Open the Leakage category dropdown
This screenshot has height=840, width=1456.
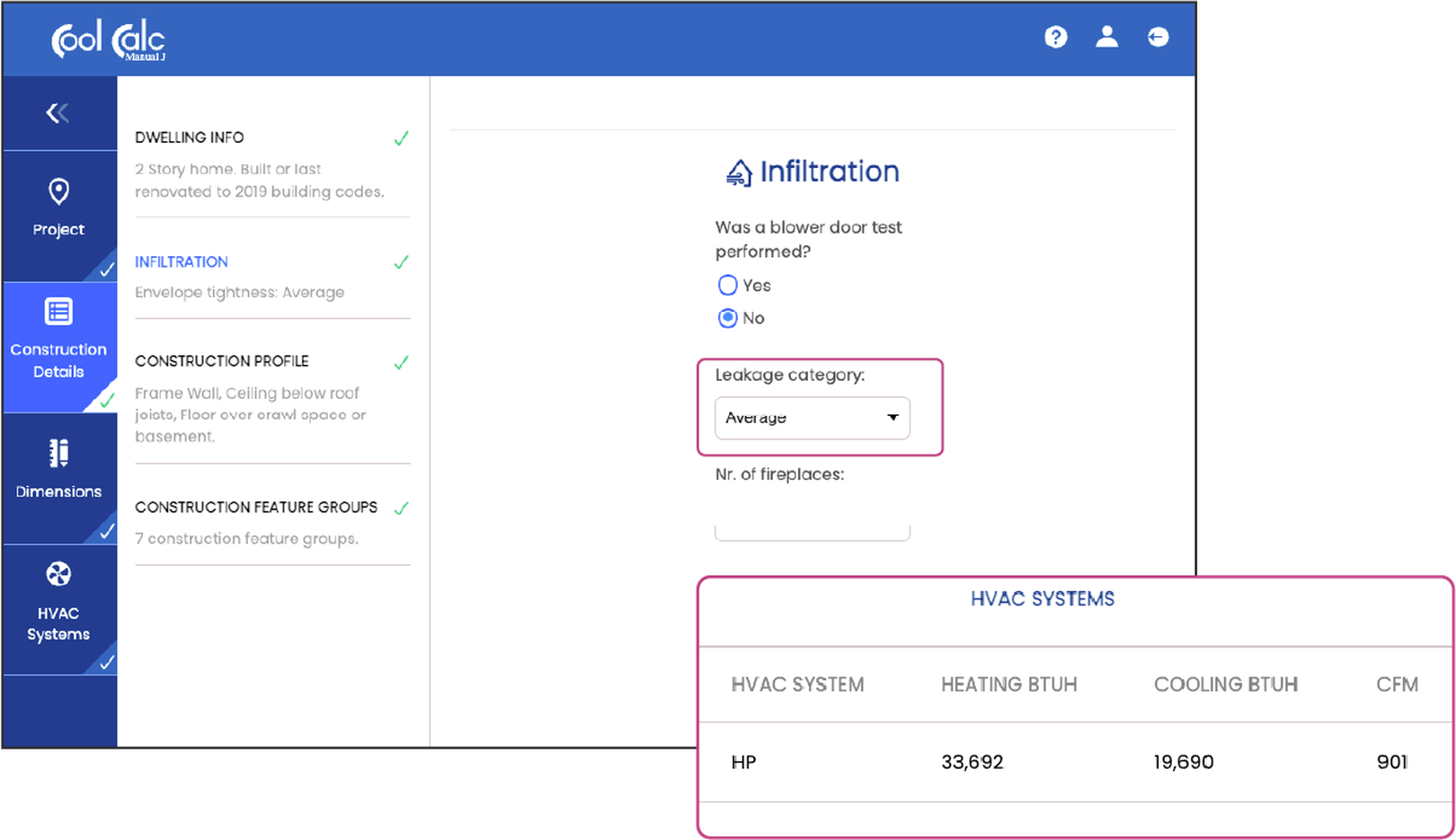coord(811,418)
